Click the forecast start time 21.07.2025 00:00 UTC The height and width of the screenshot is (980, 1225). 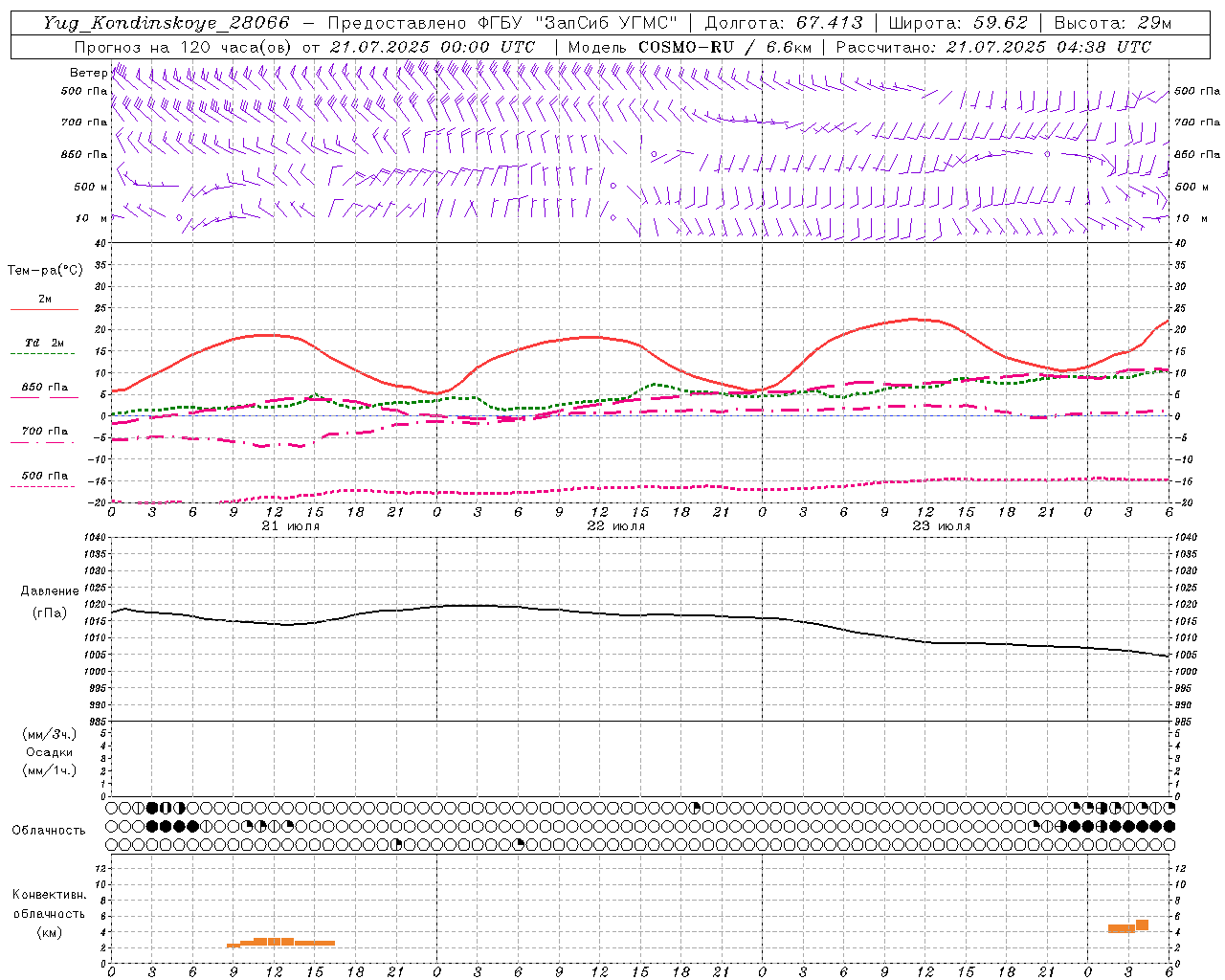pos(433,47)
